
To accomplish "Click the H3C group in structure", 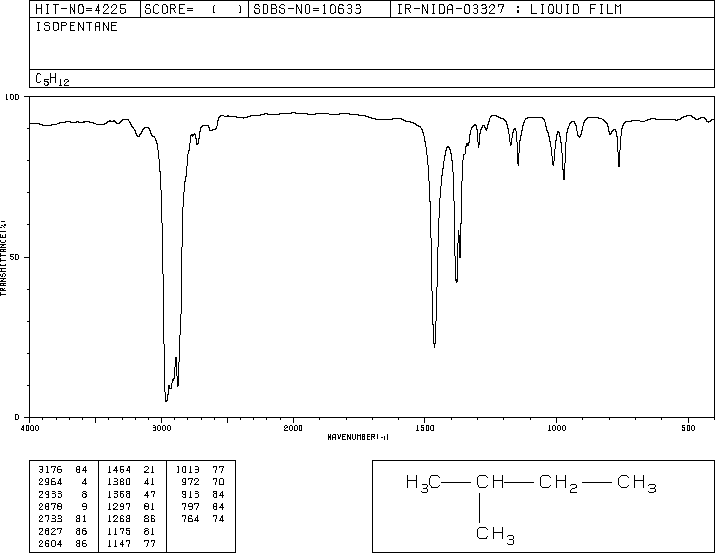I will [x=423, y=483].
